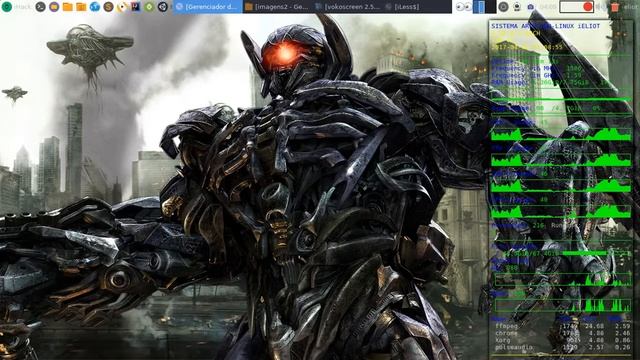Open the blue camera screenshot tray icon
Viewport: 640px width, 360px height.
coord(531,7)
